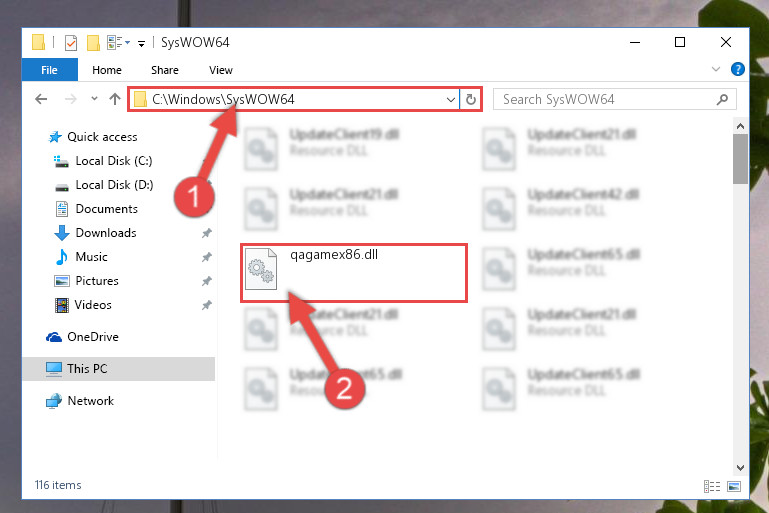Open Documents in the sidebar
769x513 pixels.
click(x=96, y=209)
